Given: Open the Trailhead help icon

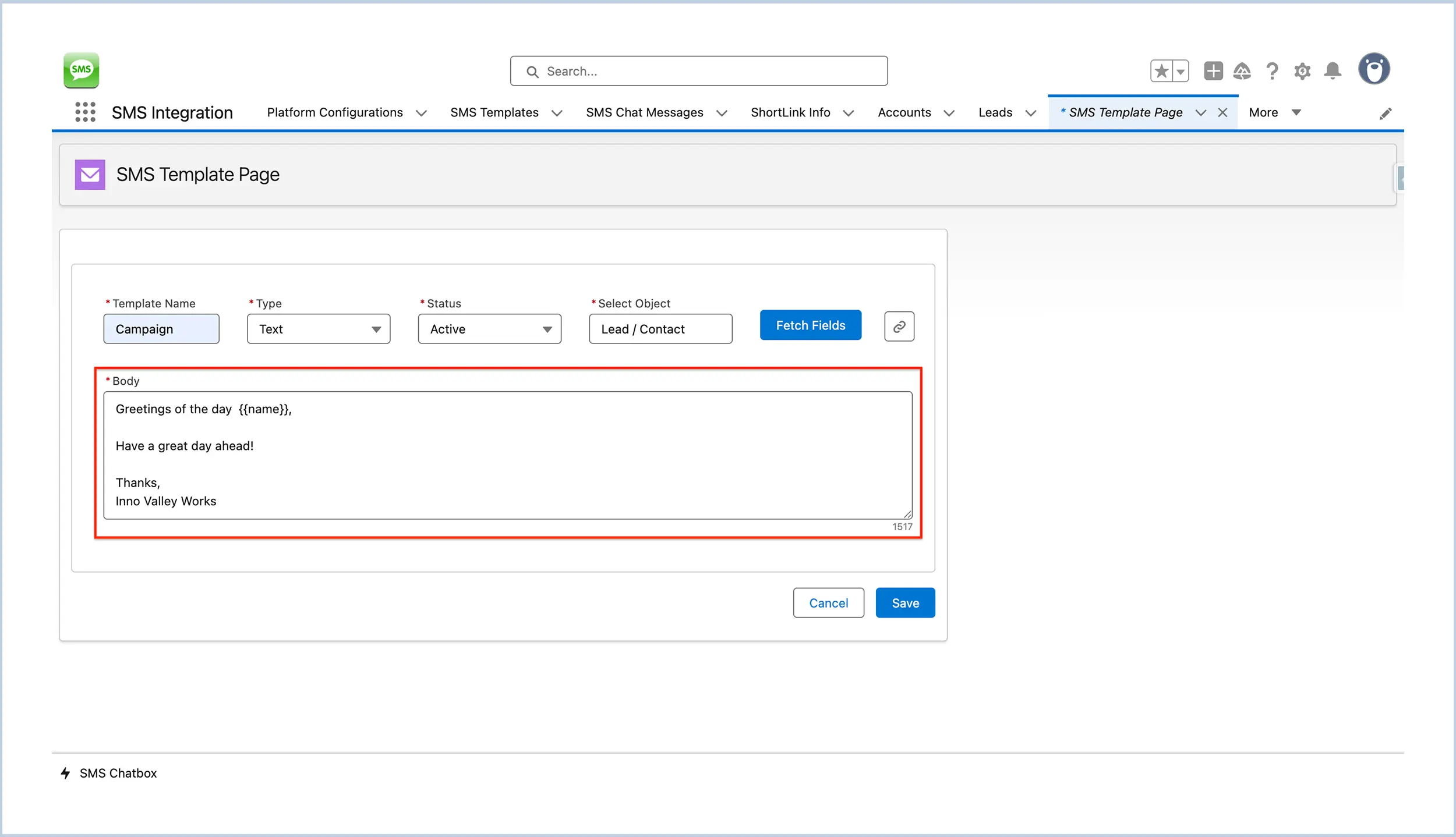Looking at the screenshot, I should point(1243,70).
